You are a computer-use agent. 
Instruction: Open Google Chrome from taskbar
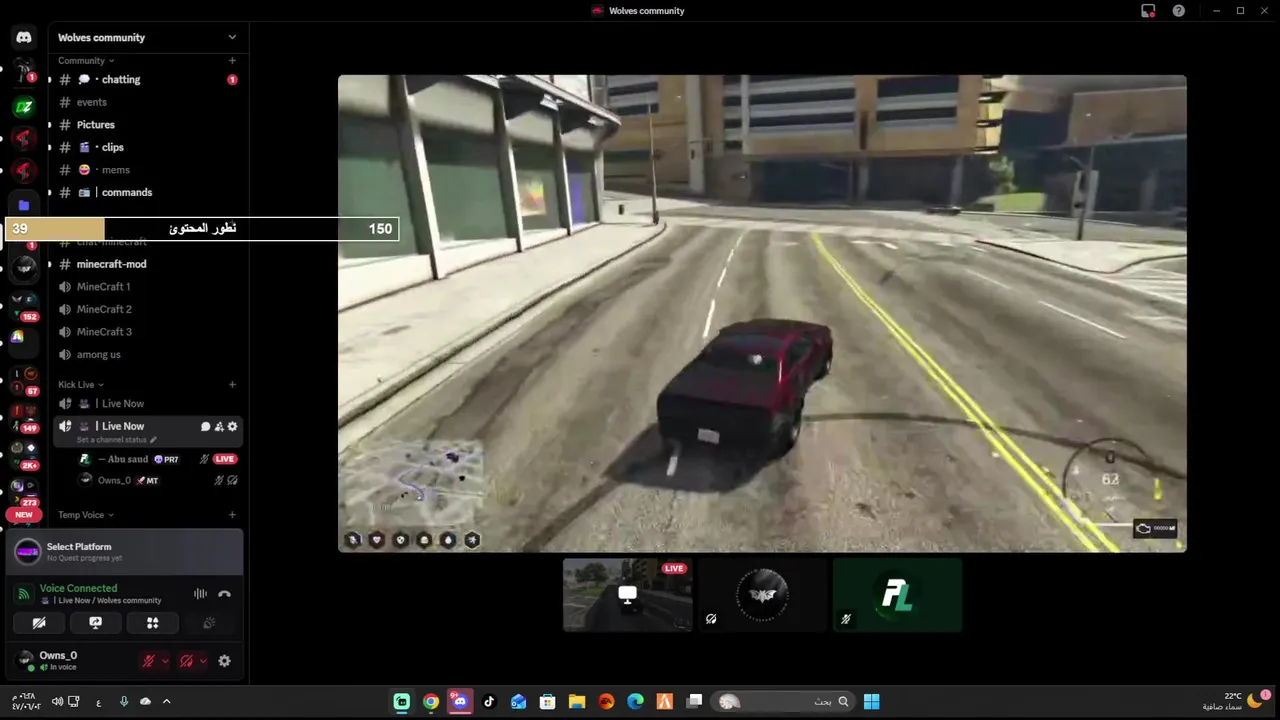coord(431,701)
